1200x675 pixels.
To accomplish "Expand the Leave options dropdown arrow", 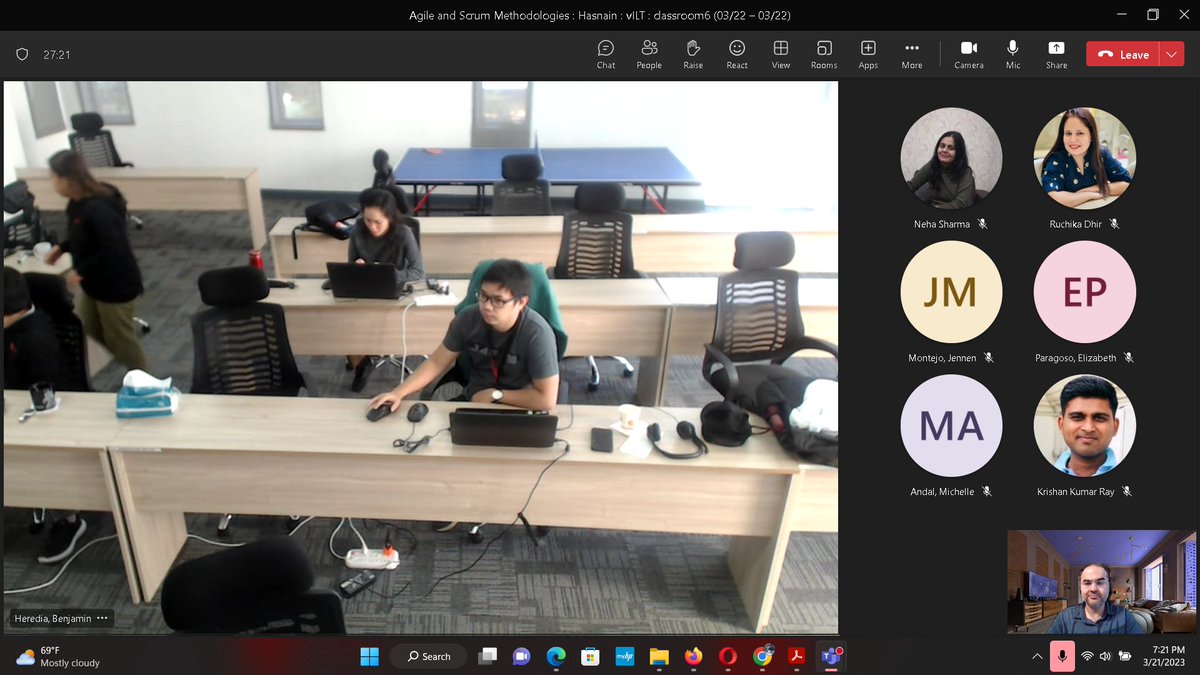I will pyautogui.click(x=1172, y=55).
